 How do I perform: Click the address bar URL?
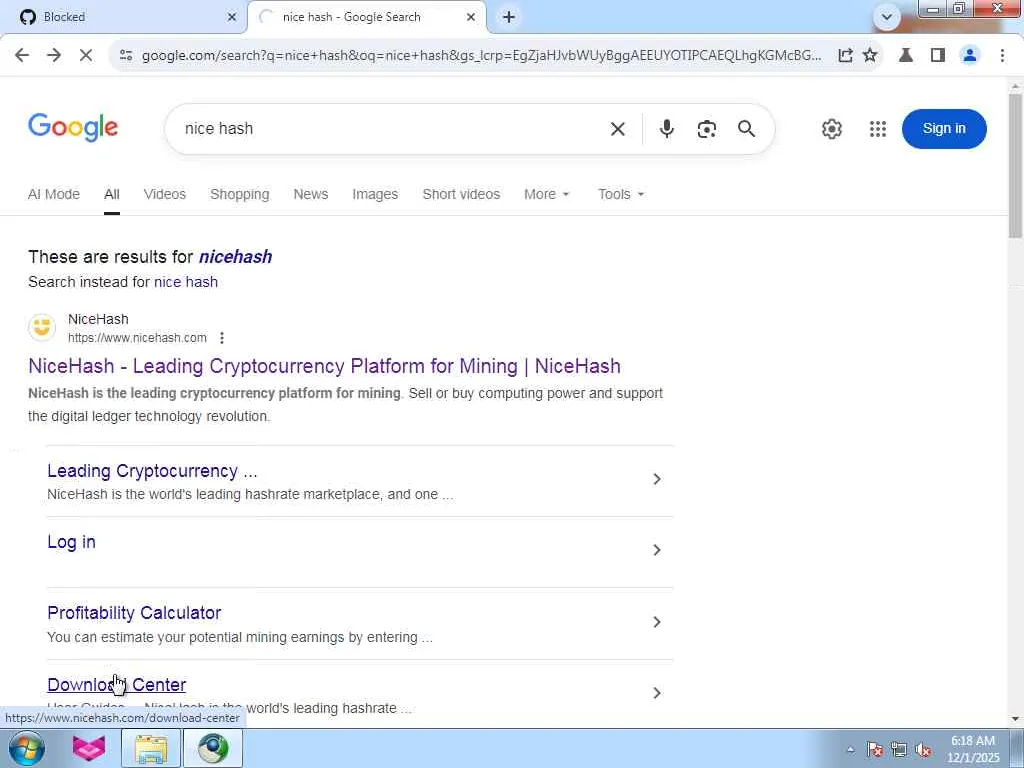pyautogui.click(x=481, y=56)
